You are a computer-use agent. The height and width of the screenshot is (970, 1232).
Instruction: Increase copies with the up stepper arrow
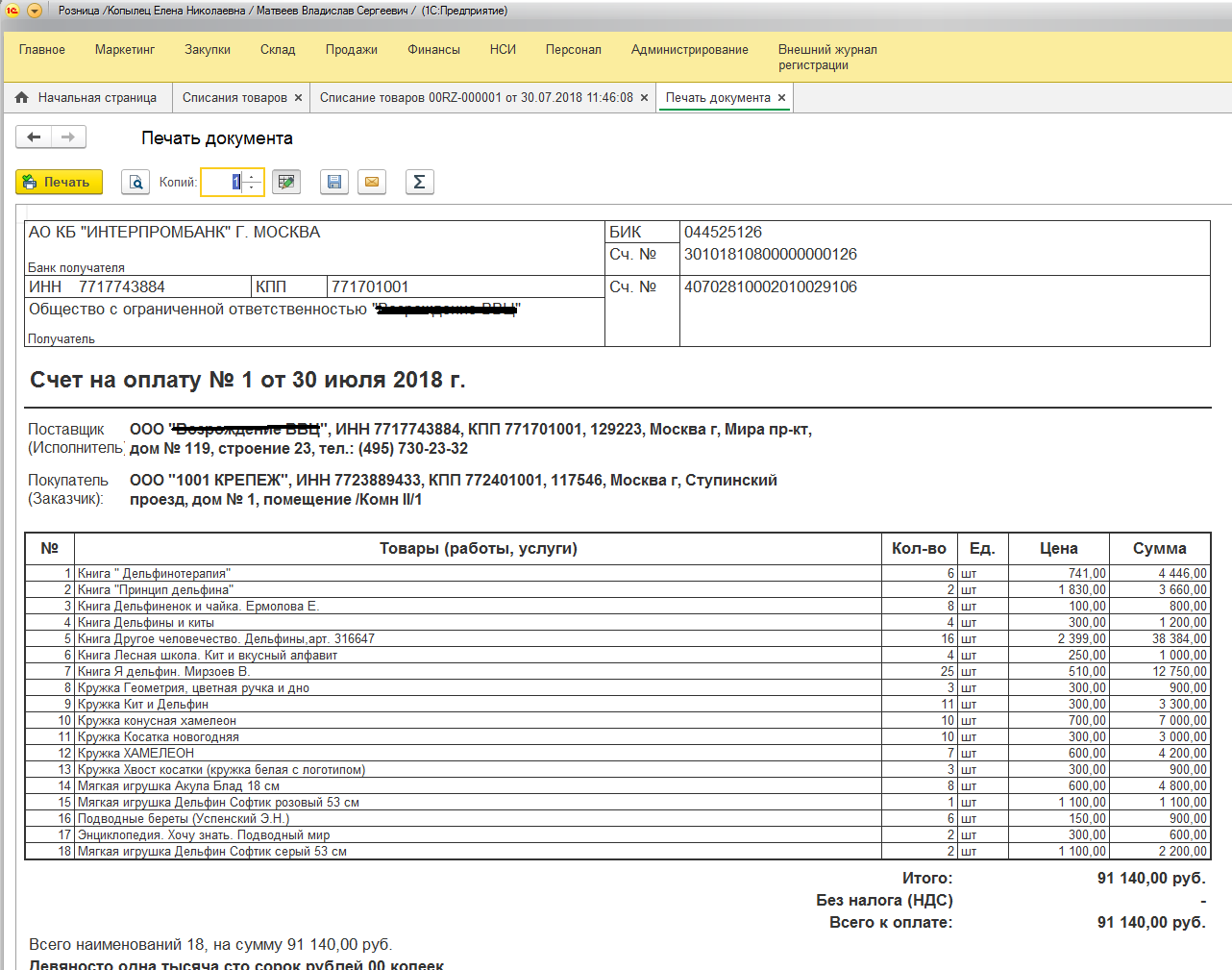coord(253,176)
